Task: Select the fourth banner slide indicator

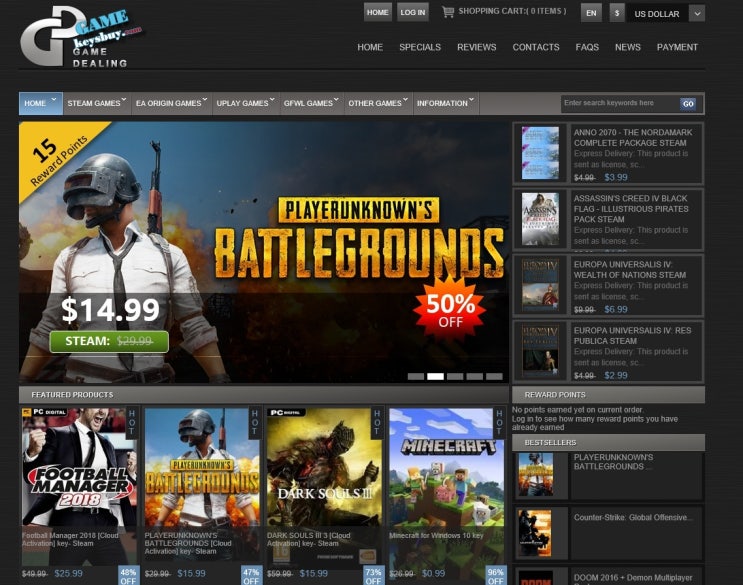Action: click(x=474, y=377)
